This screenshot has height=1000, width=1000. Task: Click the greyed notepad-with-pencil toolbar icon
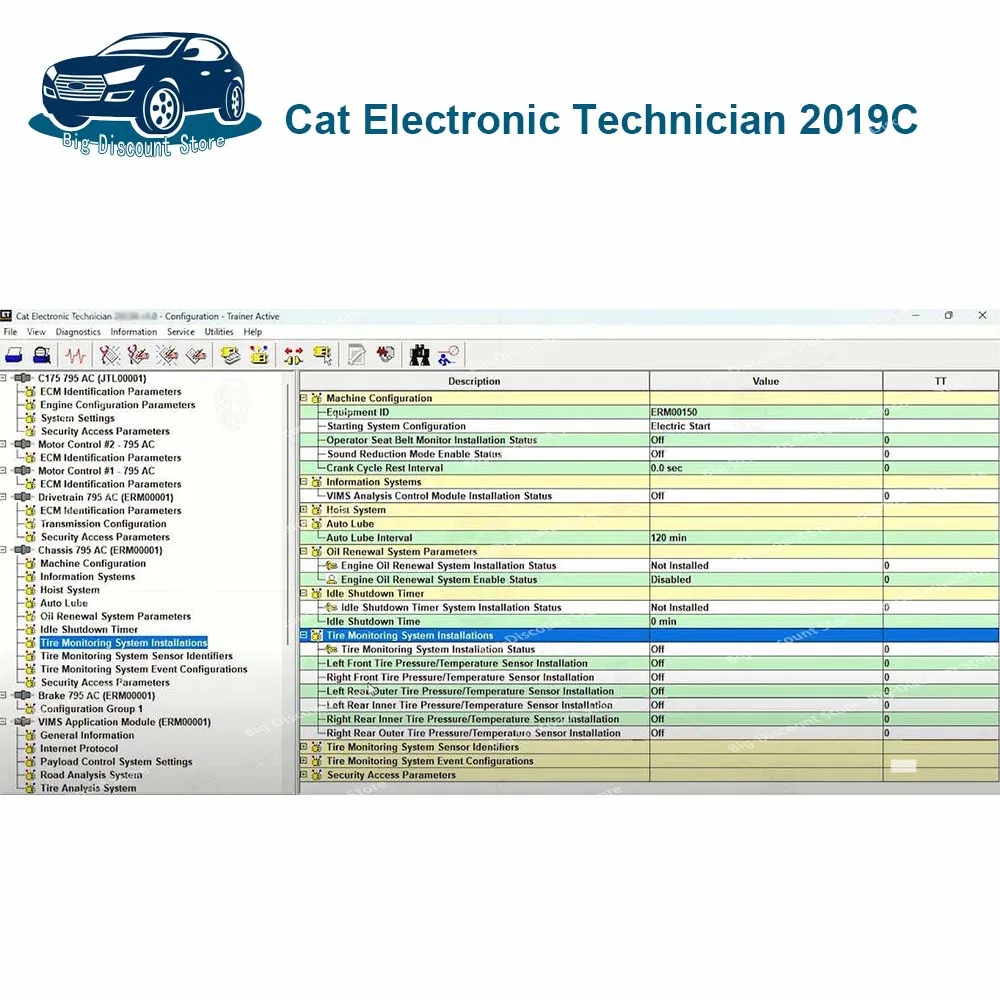pyautogui.click(x=357, y=355)
